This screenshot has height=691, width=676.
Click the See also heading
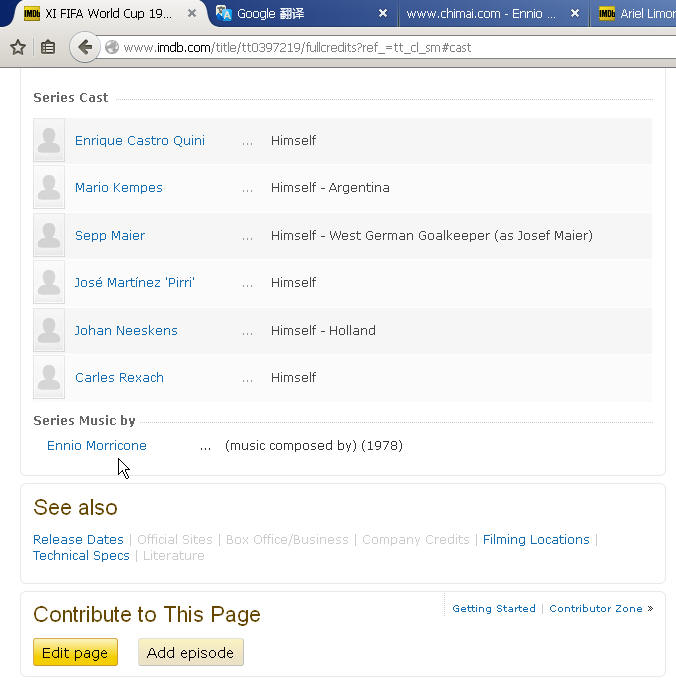click(75, 507)
